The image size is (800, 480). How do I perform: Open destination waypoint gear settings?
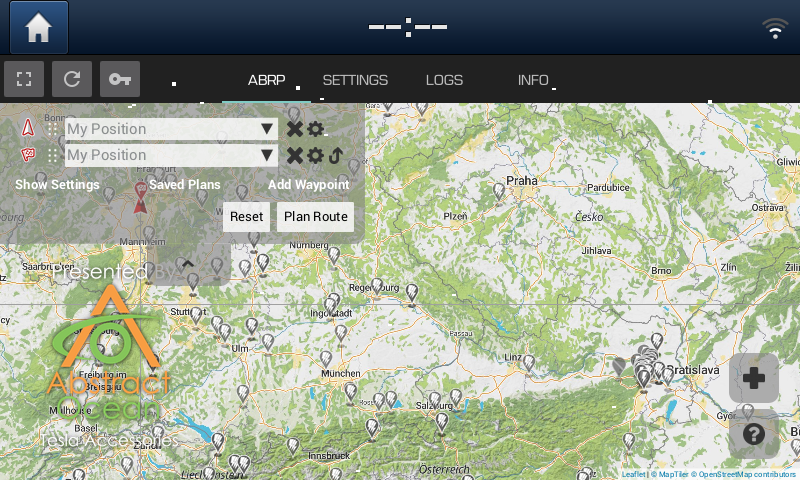[x=315, y=155]
